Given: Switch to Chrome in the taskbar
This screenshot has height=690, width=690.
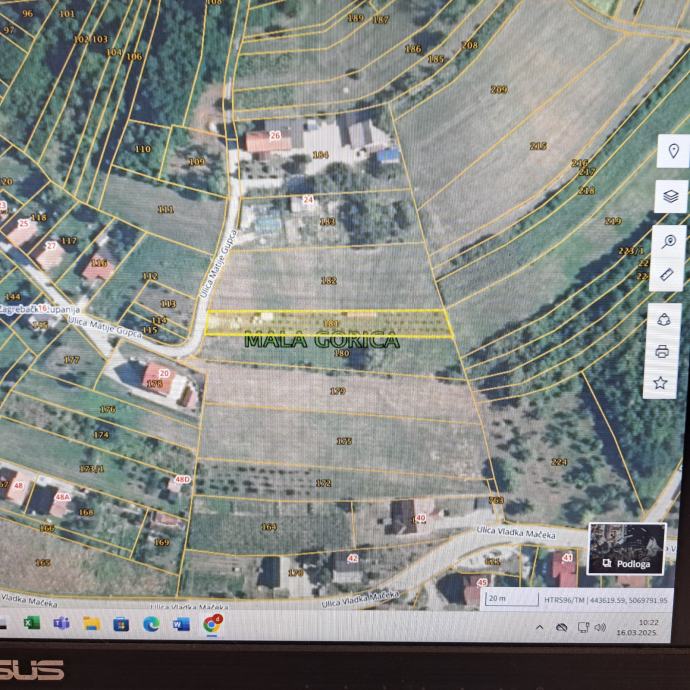Looking at the screenshot, I should [212, 624].
